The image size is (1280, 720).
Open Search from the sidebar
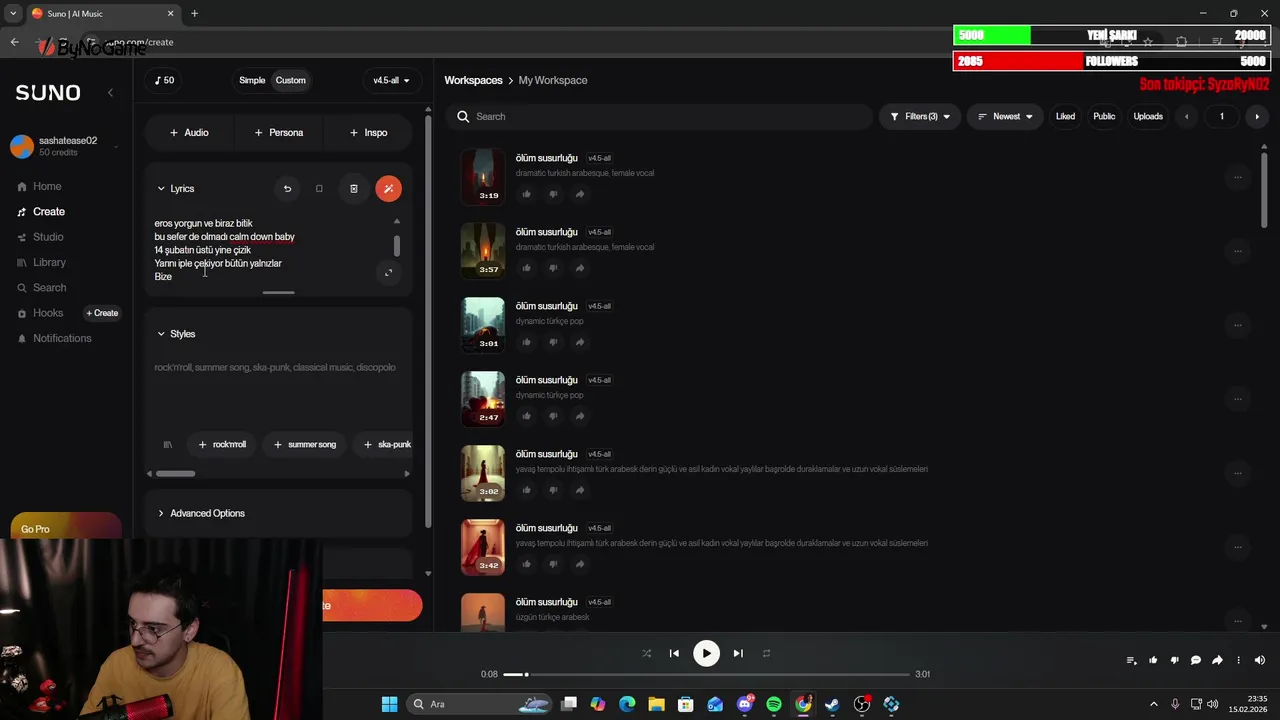tap(49, 288)
